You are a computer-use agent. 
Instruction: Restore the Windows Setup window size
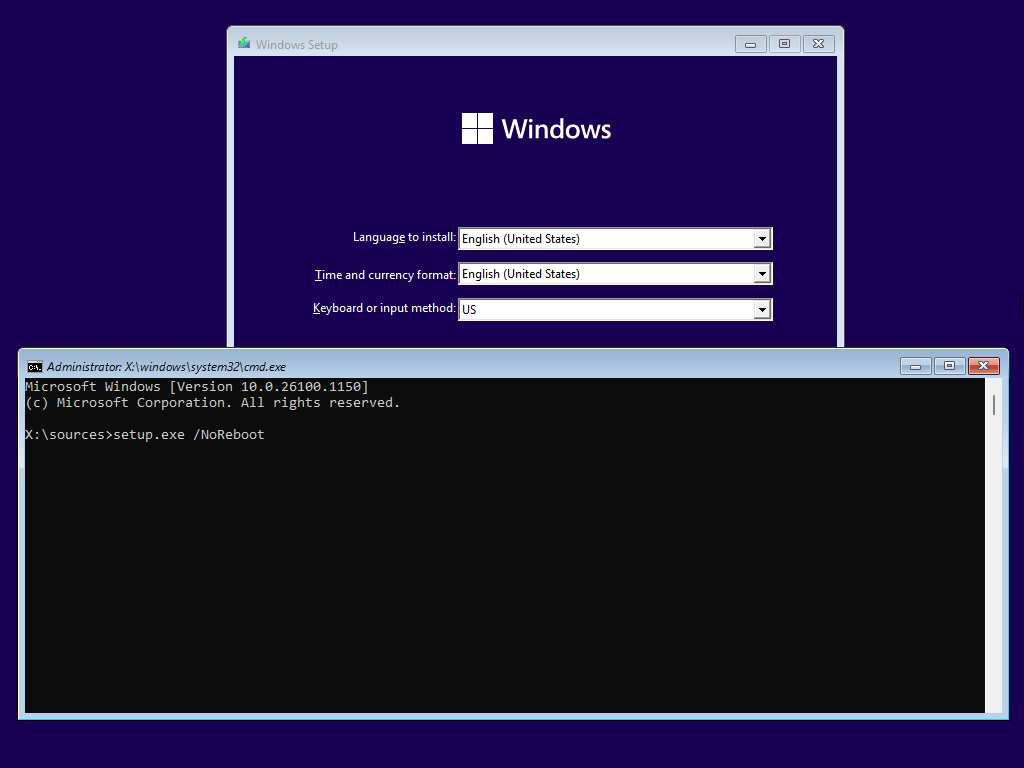tap(784, 43)
